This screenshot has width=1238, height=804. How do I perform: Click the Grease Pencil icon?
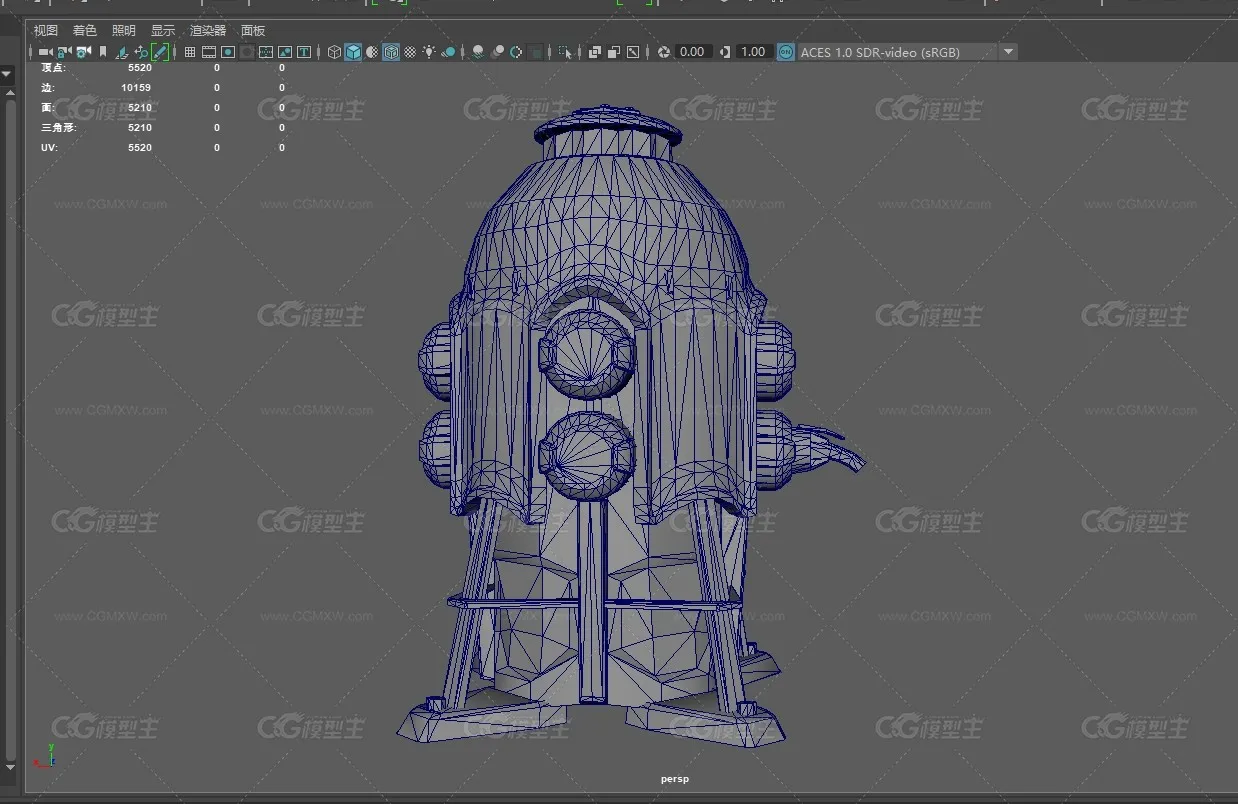pos(160,52)
